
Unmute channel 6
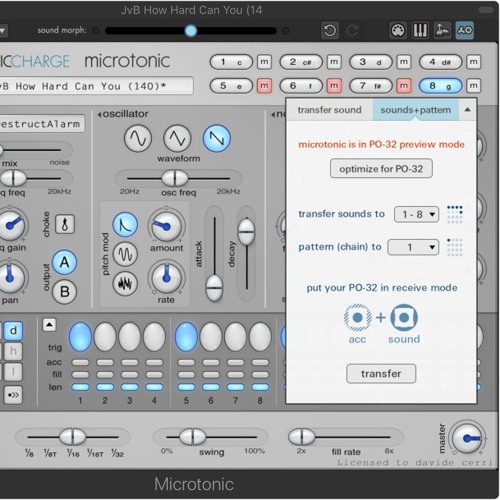(x=334, y=86)
